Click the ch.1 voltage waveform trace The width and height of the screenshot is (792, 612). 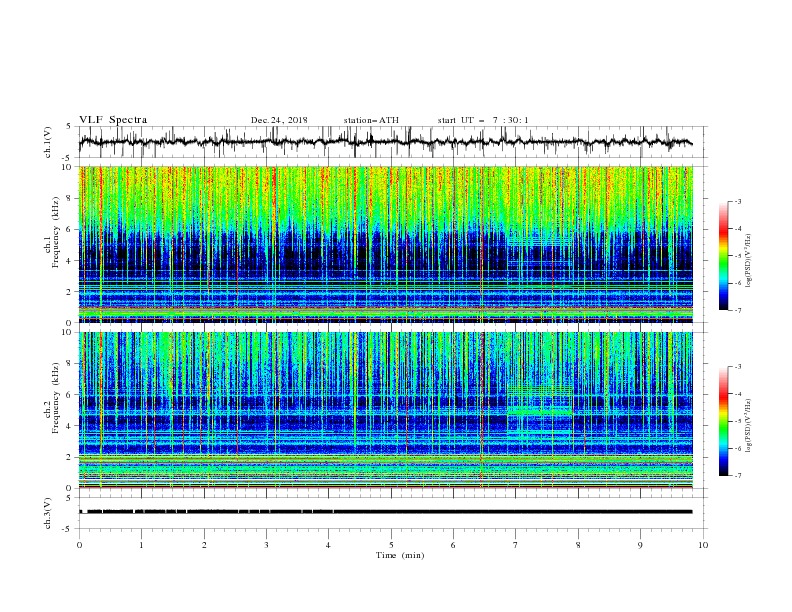(386, 142)
